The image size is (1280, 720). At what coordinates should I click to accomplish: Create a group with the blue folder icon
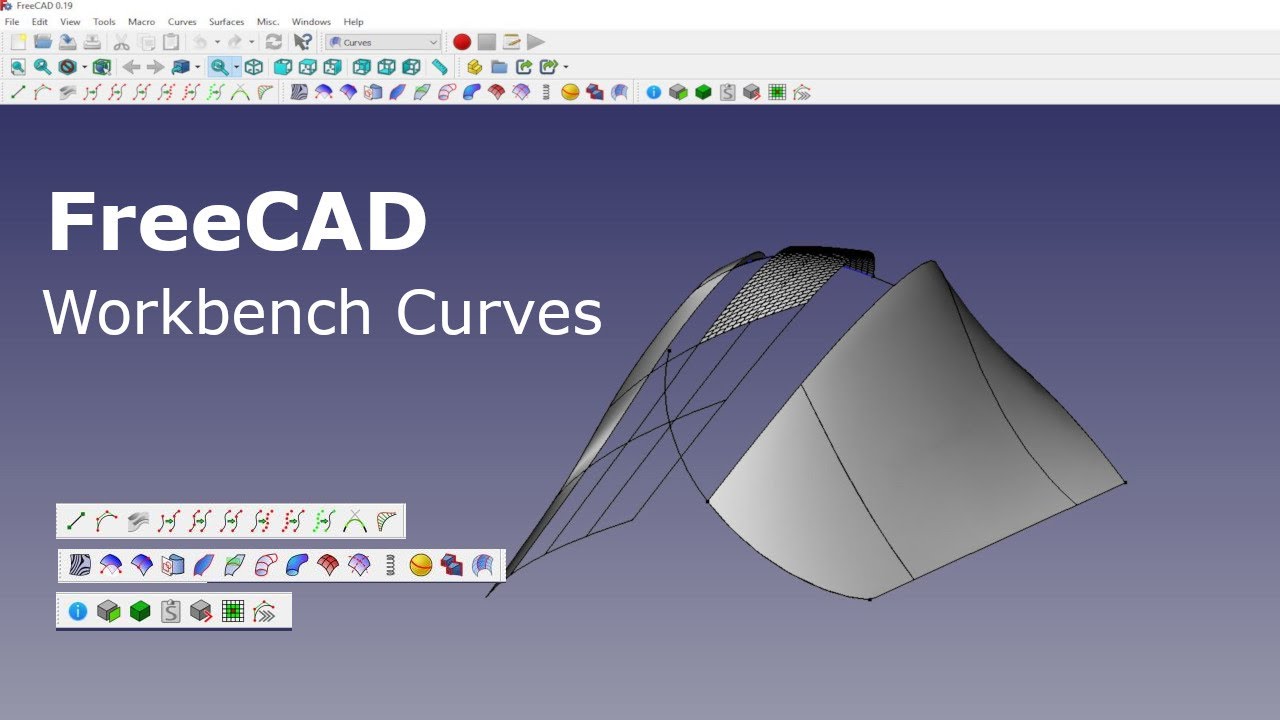pyautogui.click(x=499, y=67)
